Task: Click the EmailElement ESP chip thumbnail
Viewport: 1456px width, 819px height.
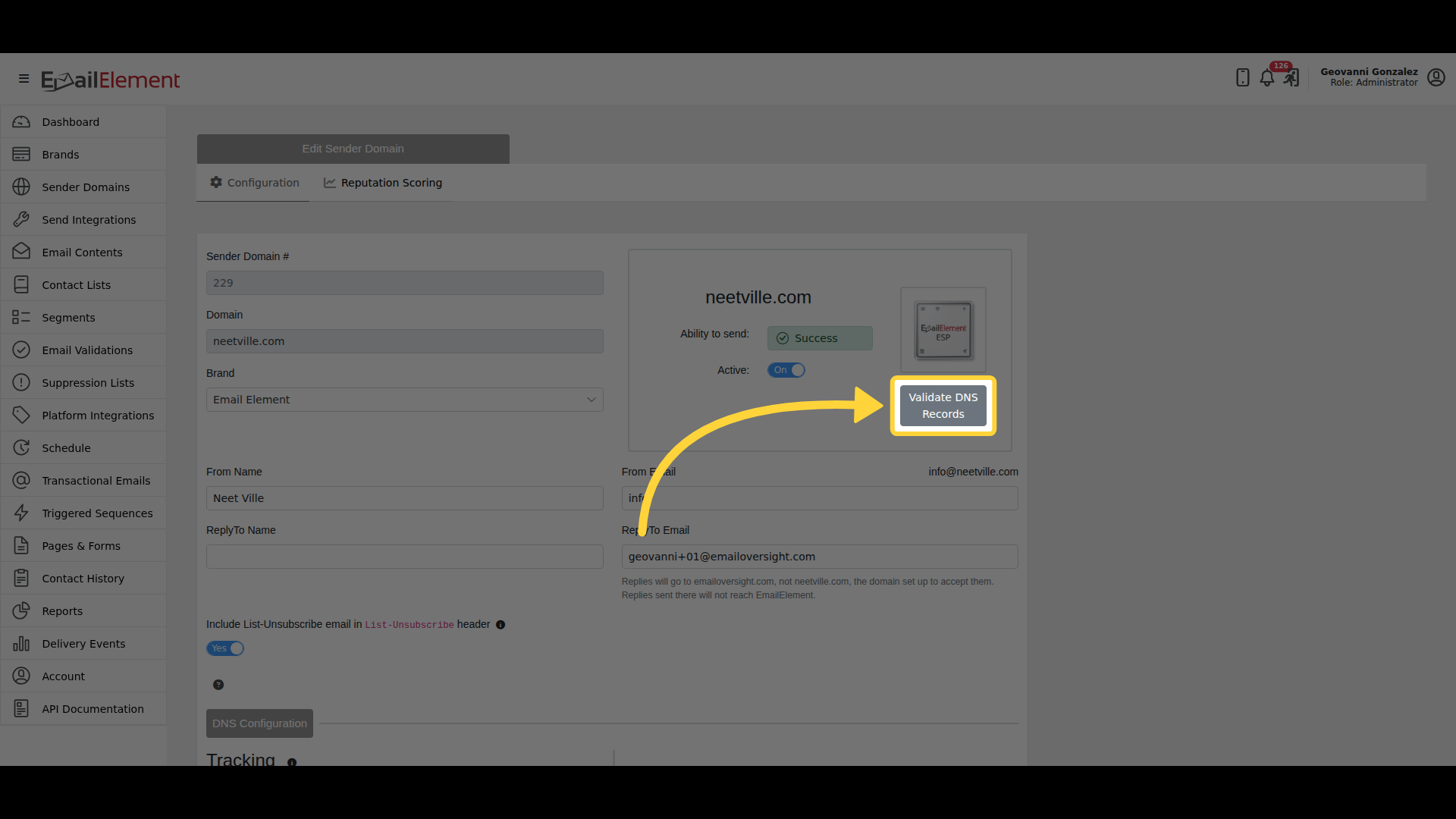Action: click(943, 330)
